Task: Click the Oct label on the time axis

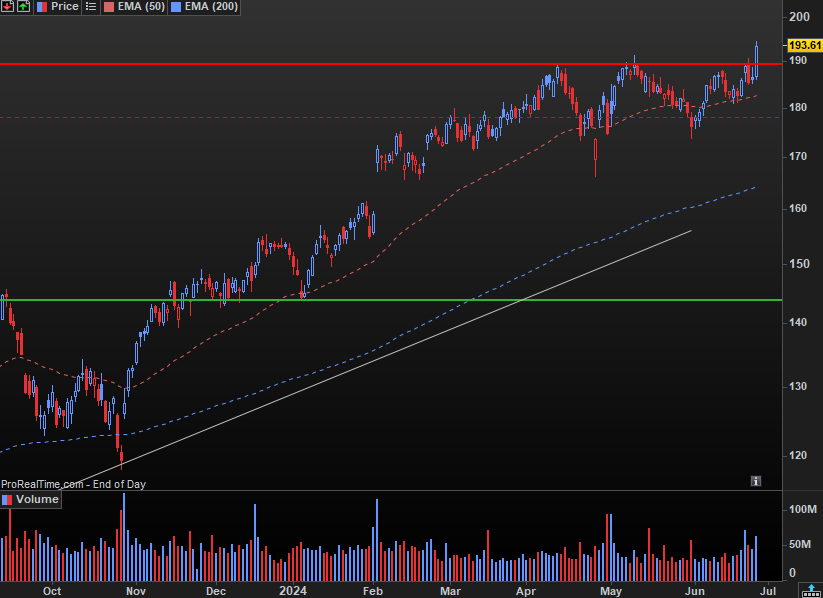Action: coord(52,591)
